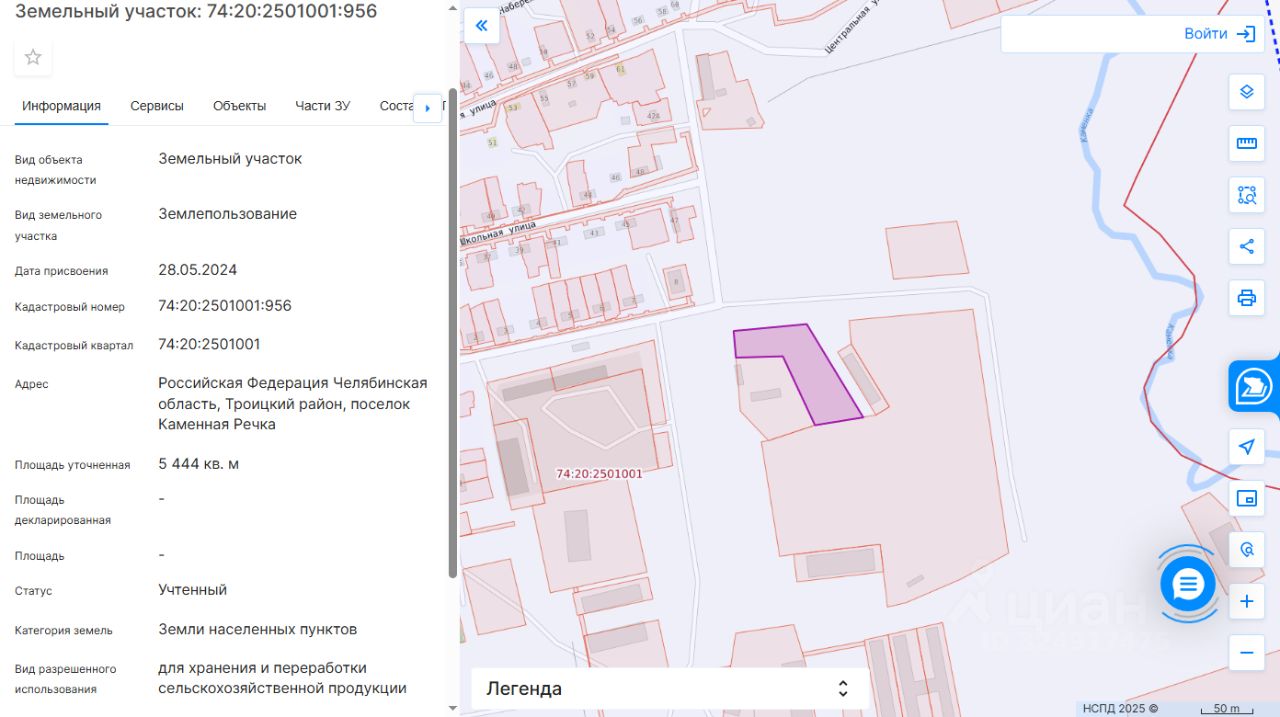The height and width of the screenshot is (717, 1280).
Task: Locate me with navigation arrow icon
Action: click(1246, 447)
